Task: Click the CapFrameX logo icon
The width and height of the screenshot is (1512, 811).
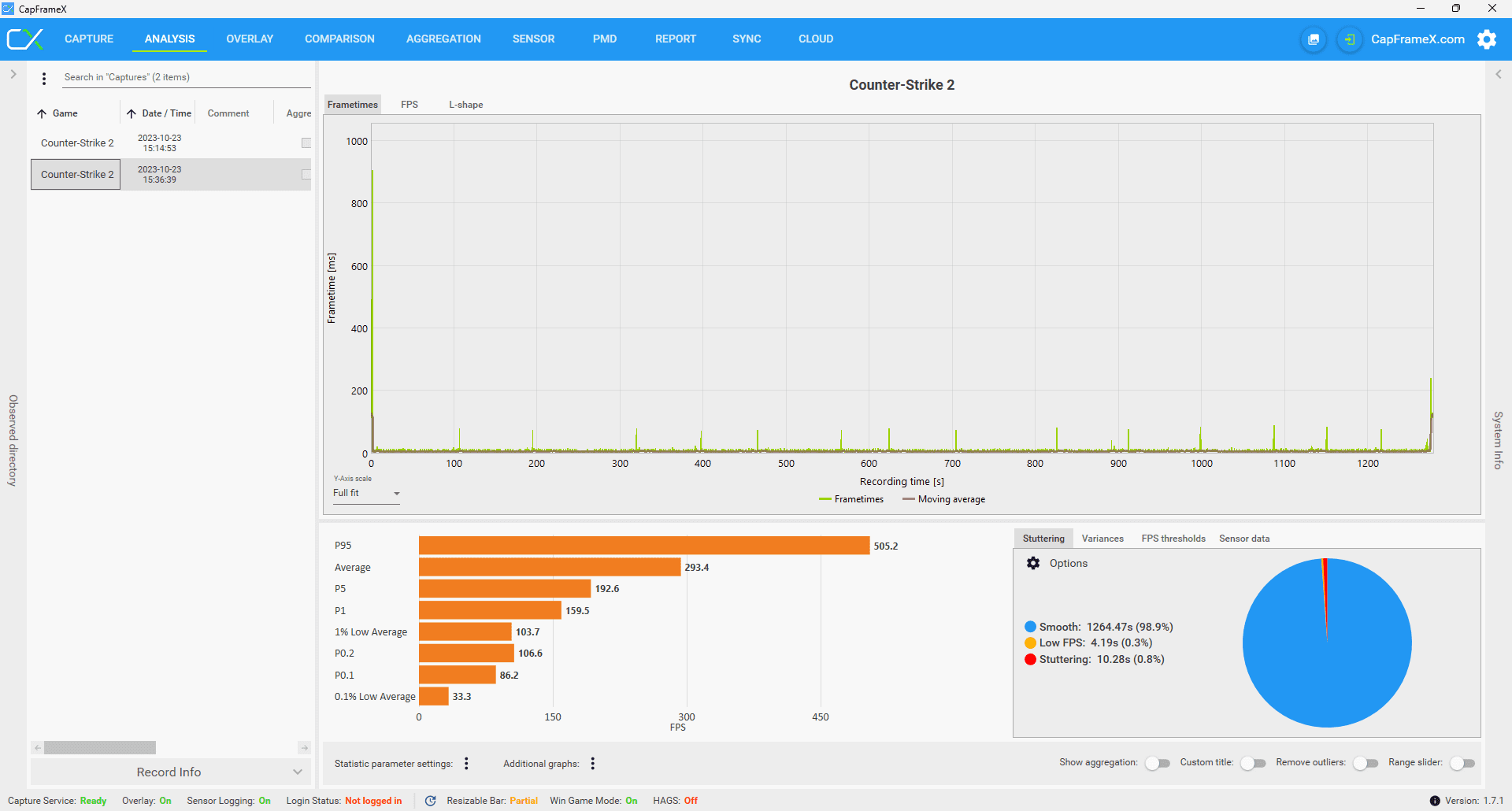Action: click(24, 39)
